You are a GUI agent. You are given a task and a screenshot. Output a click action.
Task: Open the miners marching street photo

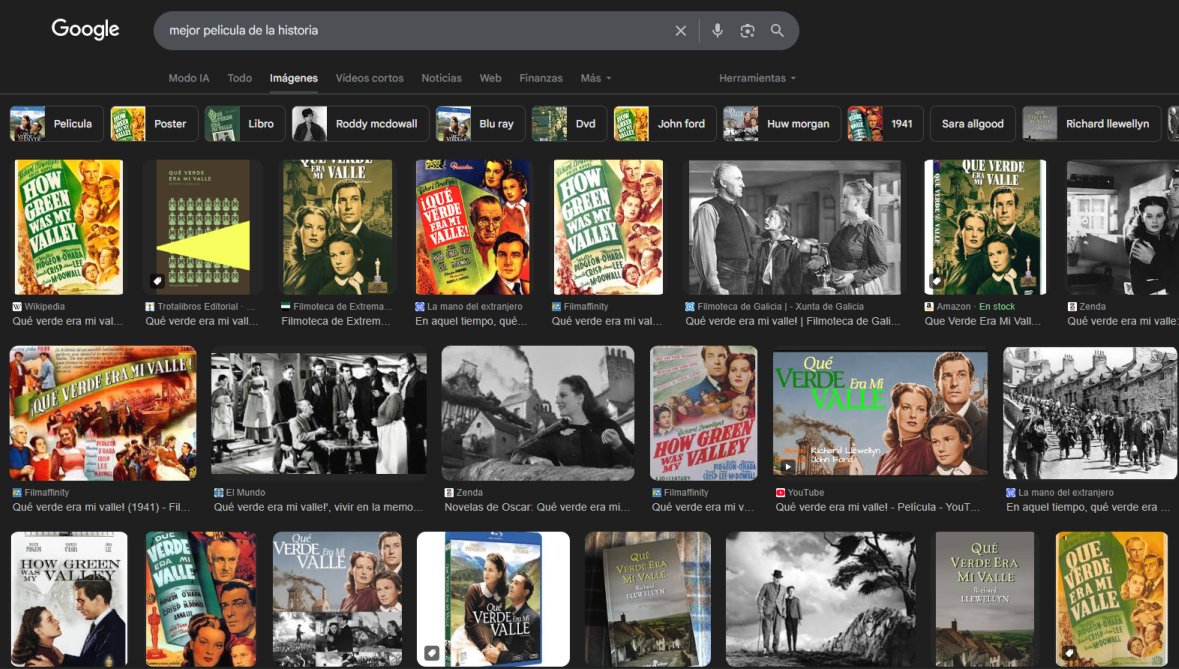click(x=1090, y=413)
